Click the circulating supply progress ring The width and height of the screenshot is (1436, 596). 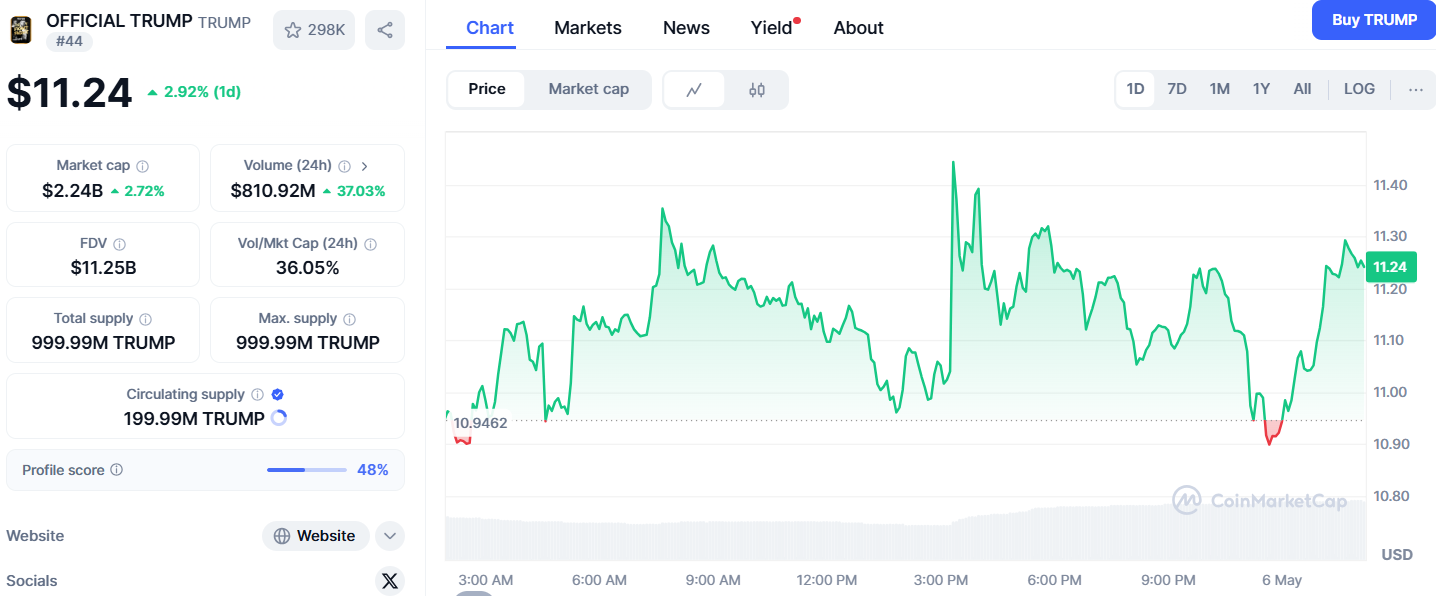pos(279,418)
